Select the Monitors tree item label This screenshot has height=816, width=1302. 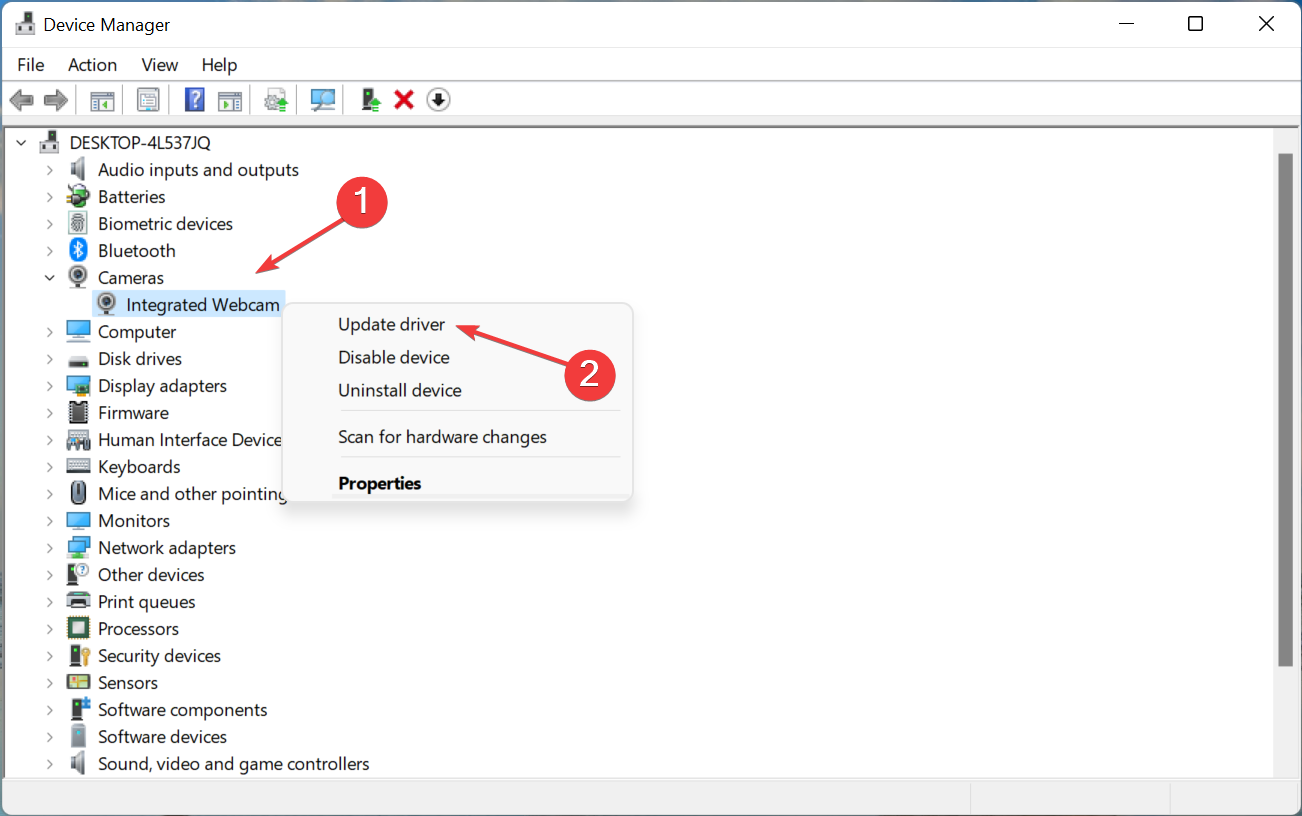point(134,520)
